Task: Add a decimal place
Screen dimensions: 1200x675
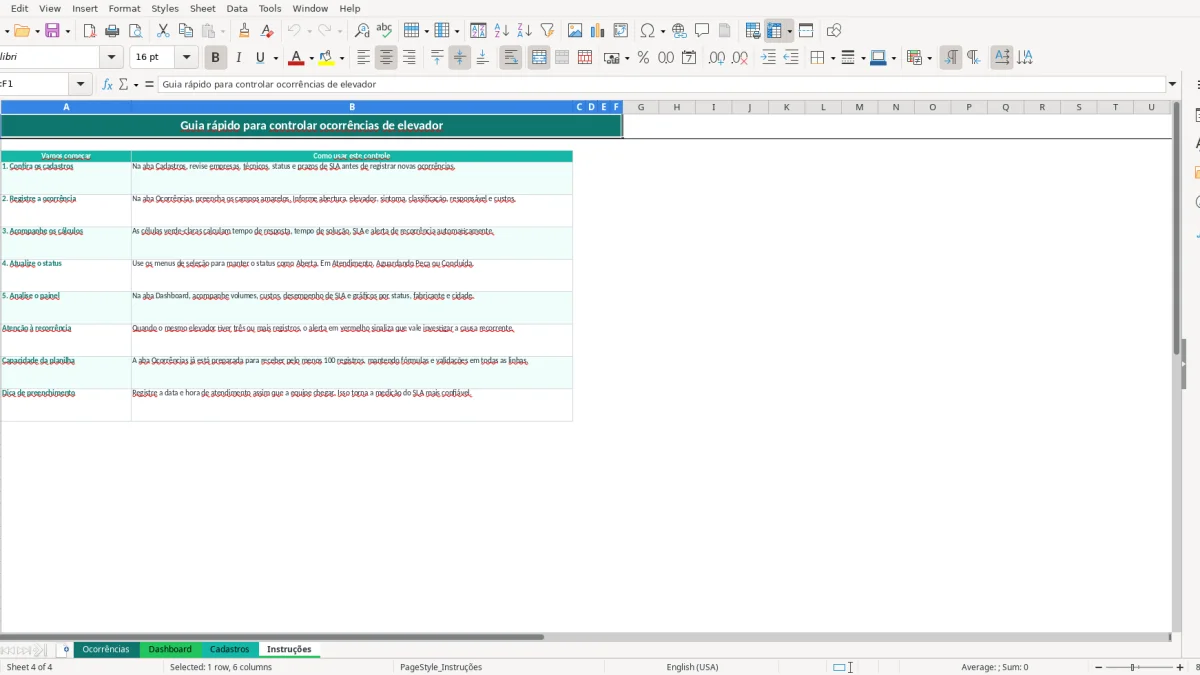Action: coord(717,58)
